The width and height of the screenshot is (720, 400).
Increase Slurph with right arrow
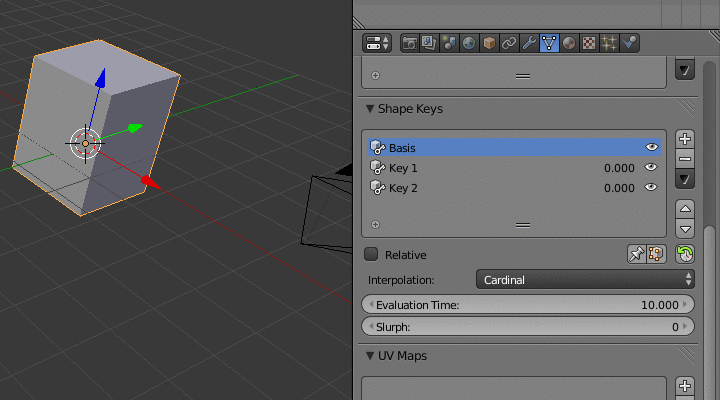[x=685, y=327]
